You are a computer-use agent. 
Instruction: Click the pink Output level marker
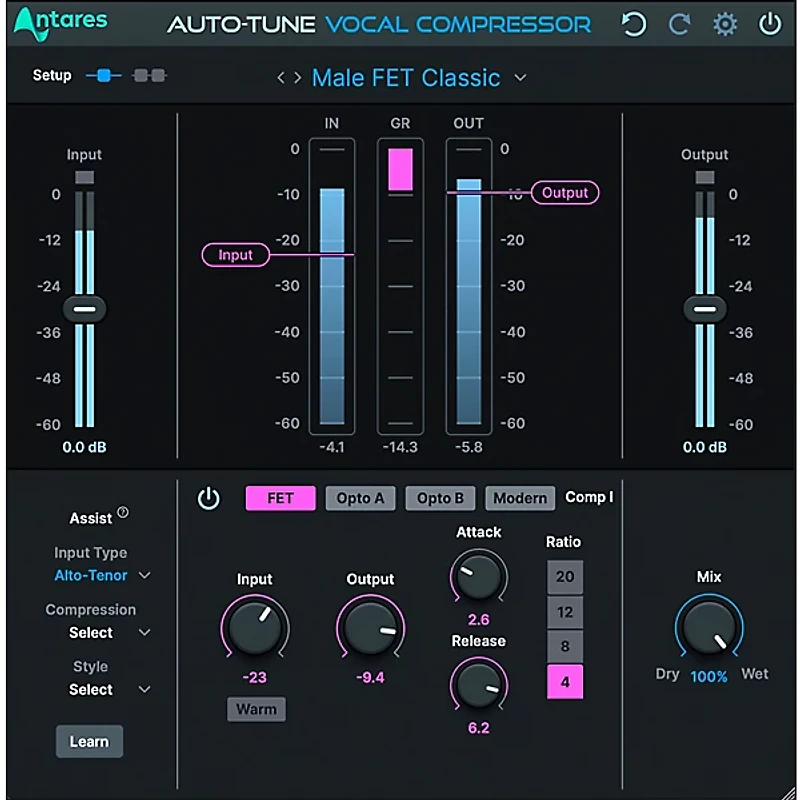tap(565, 193)
